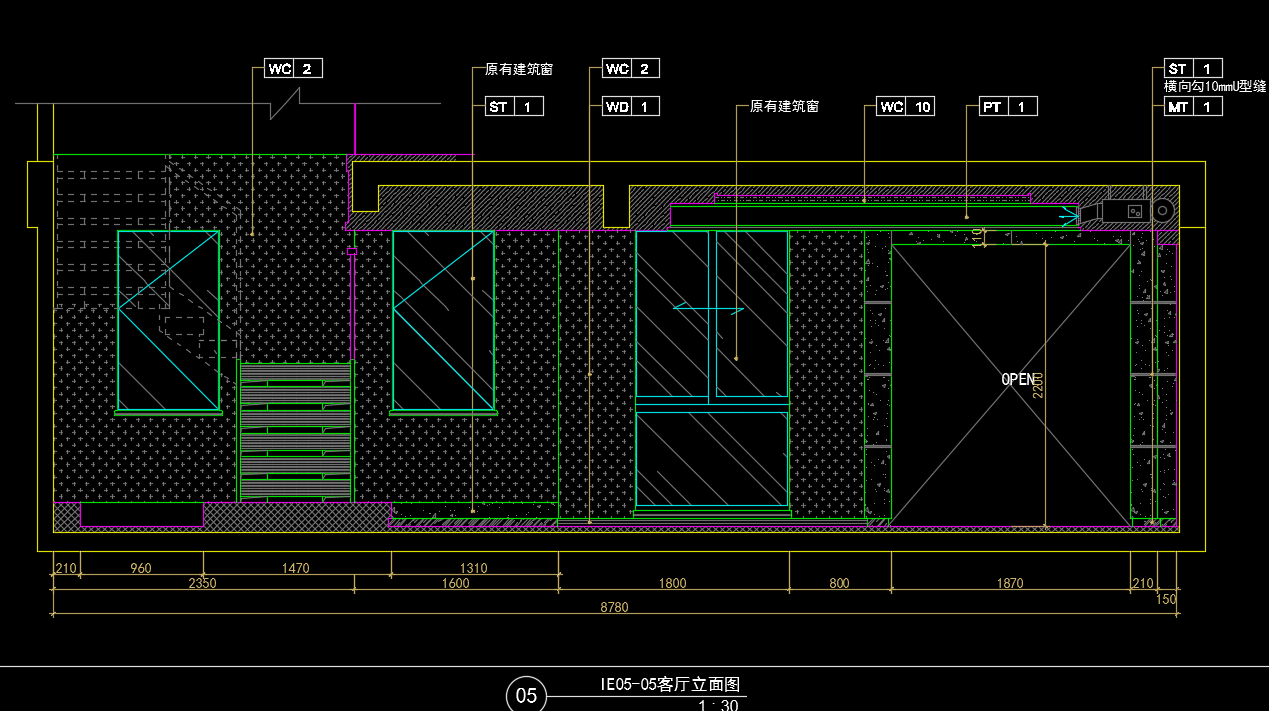This screenshot has height=711, width=1269.
Task: Select the IE05-05客厅立面图 drawing title
Action: coord(670,685)
